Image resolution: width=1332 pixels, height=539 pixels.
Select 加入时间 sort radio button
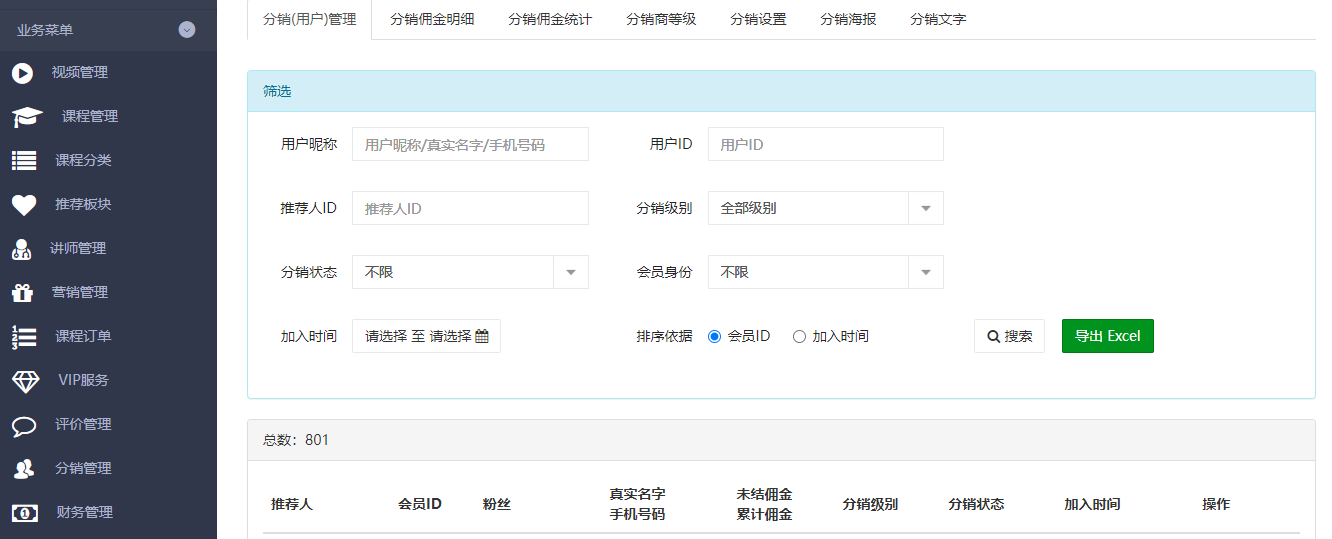(x=799, y=337)
